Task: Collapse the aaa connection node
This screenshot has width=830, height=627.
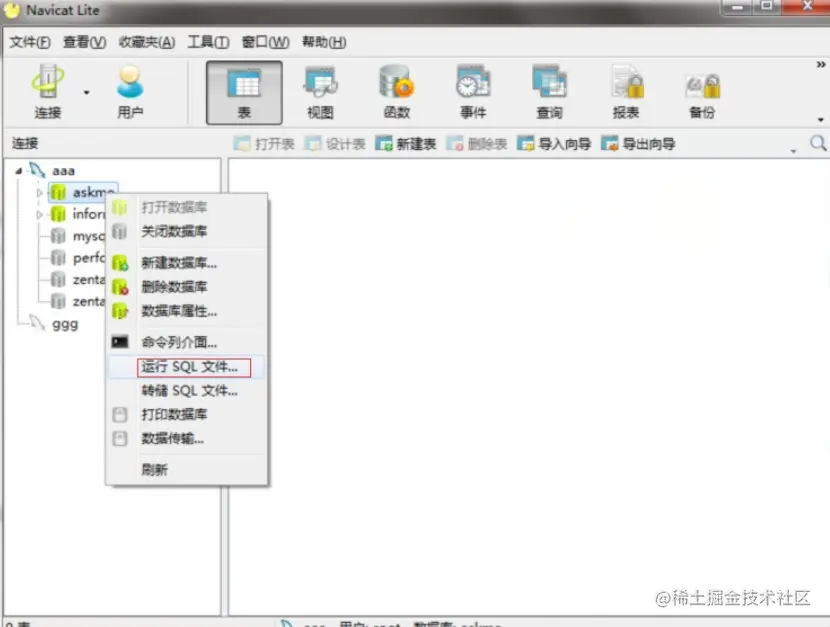Action: 19,170
